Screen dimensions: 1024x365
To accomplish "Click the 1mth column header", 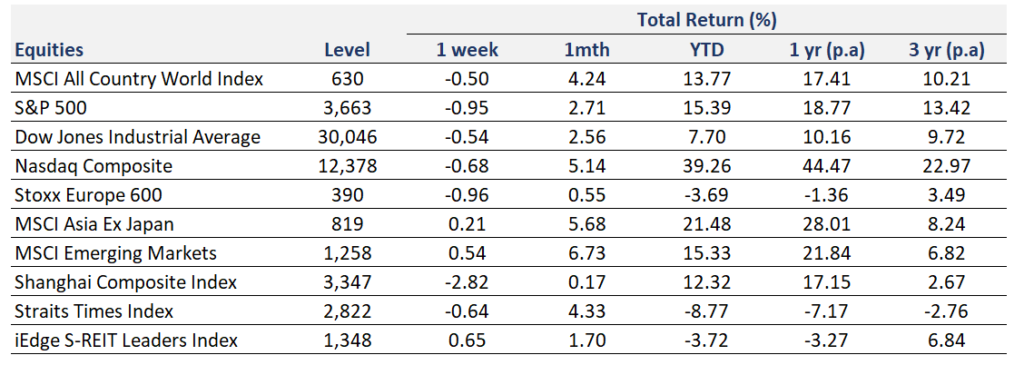I will point(586,50).
